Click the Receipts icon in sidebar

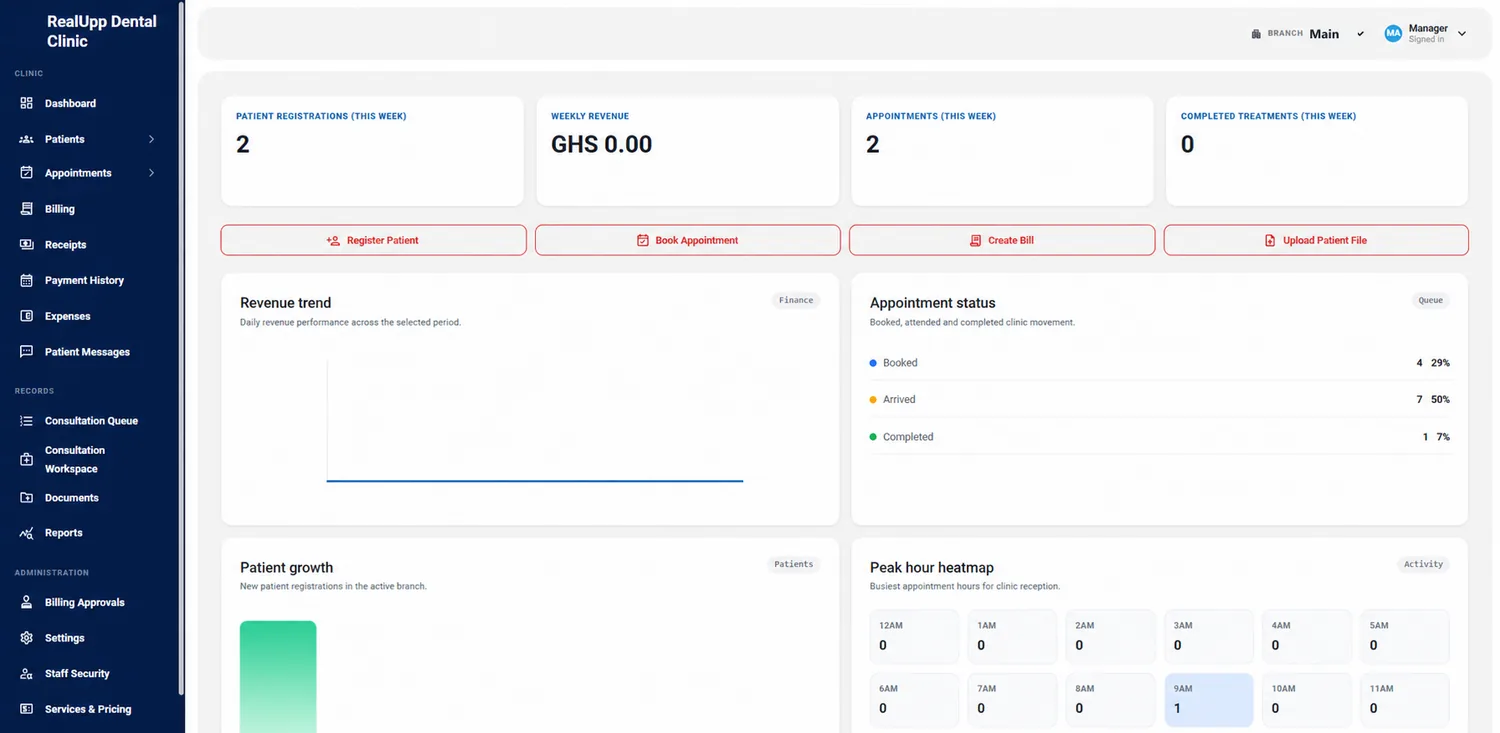click(x=27, y=245)
